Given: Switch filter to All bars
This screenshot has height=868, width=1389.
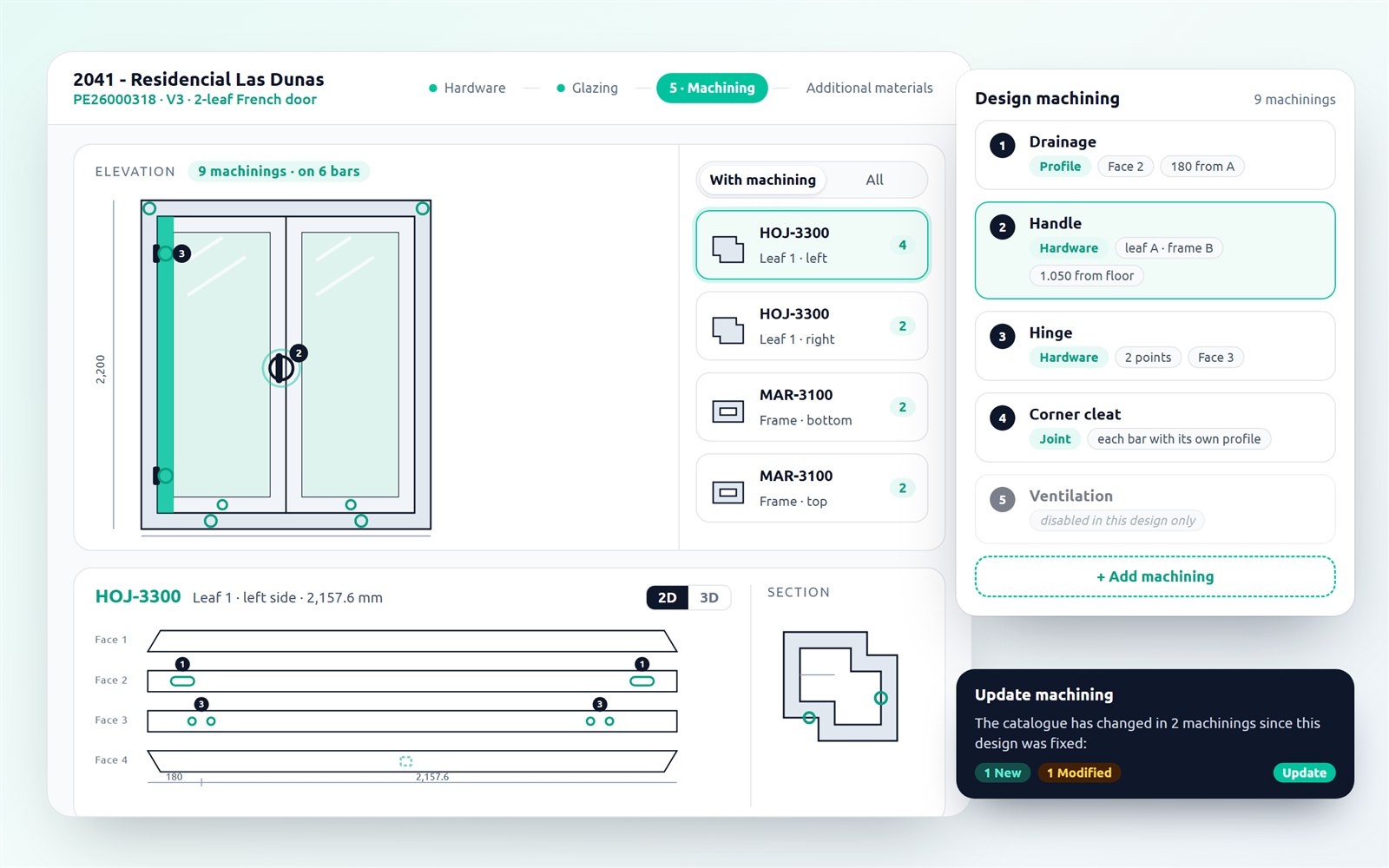Looking at the screenshot, I should coord(874,180).
